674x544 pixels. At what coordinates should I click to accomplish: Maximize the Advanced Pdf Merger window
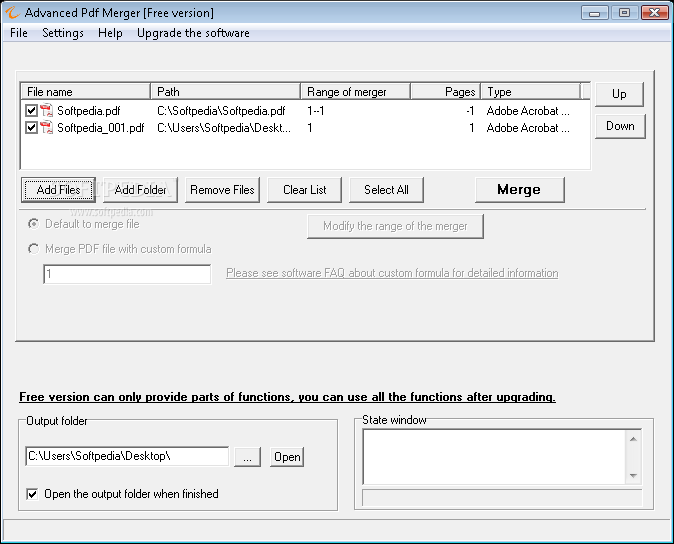[x=625, y=13]
